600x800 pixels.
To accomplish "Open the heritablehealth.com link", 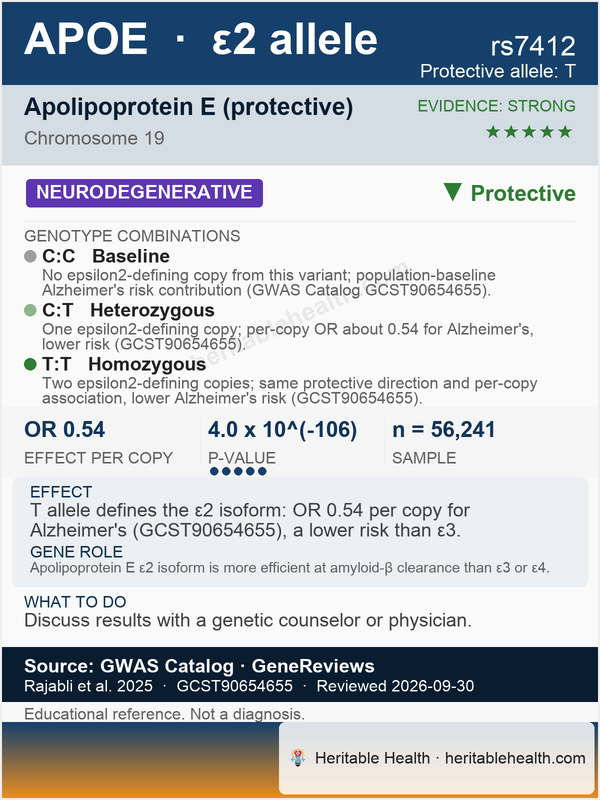I will pos(515,758).
